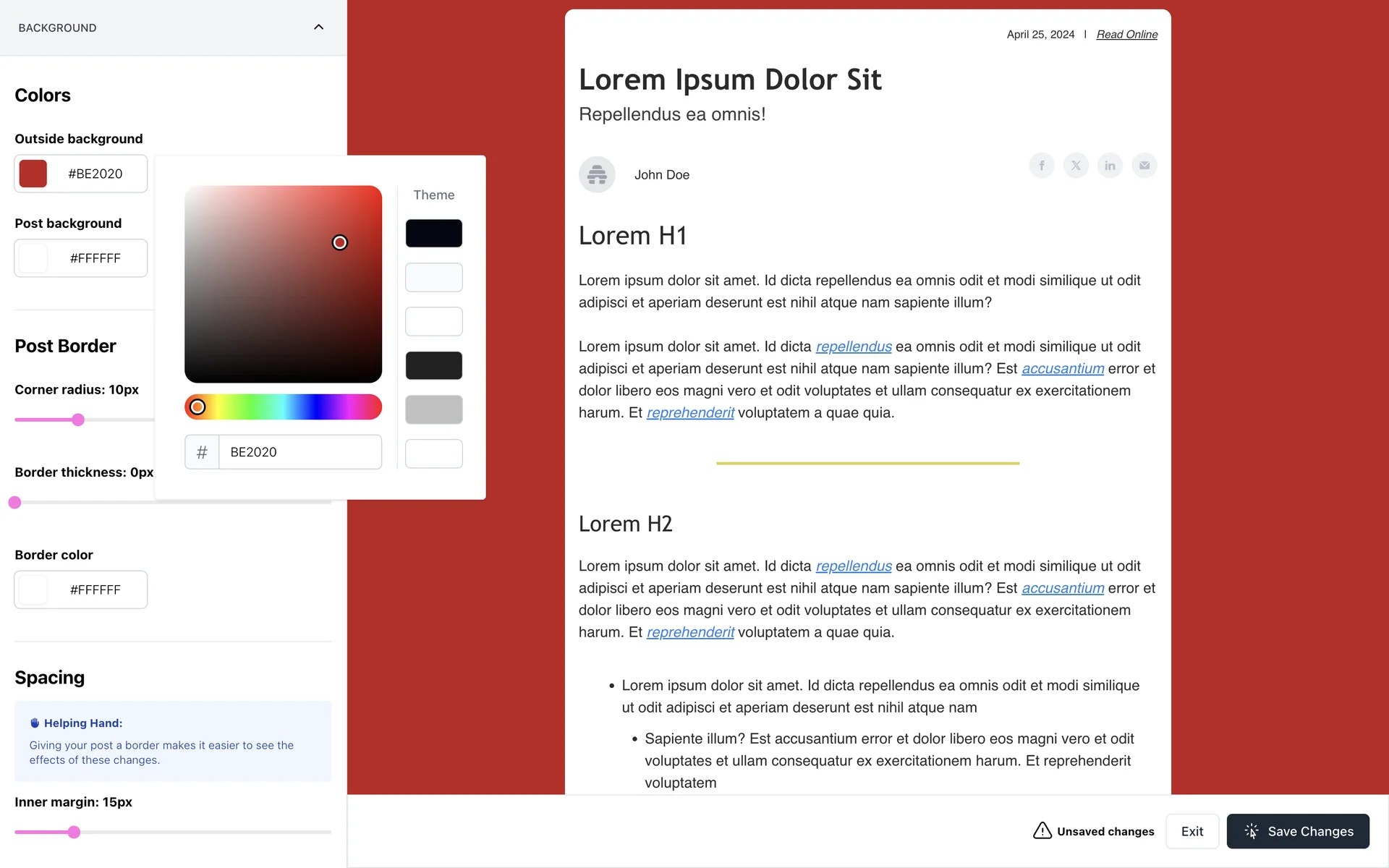
Task: Select the light gray theme swatch
Action: (433, 409)
